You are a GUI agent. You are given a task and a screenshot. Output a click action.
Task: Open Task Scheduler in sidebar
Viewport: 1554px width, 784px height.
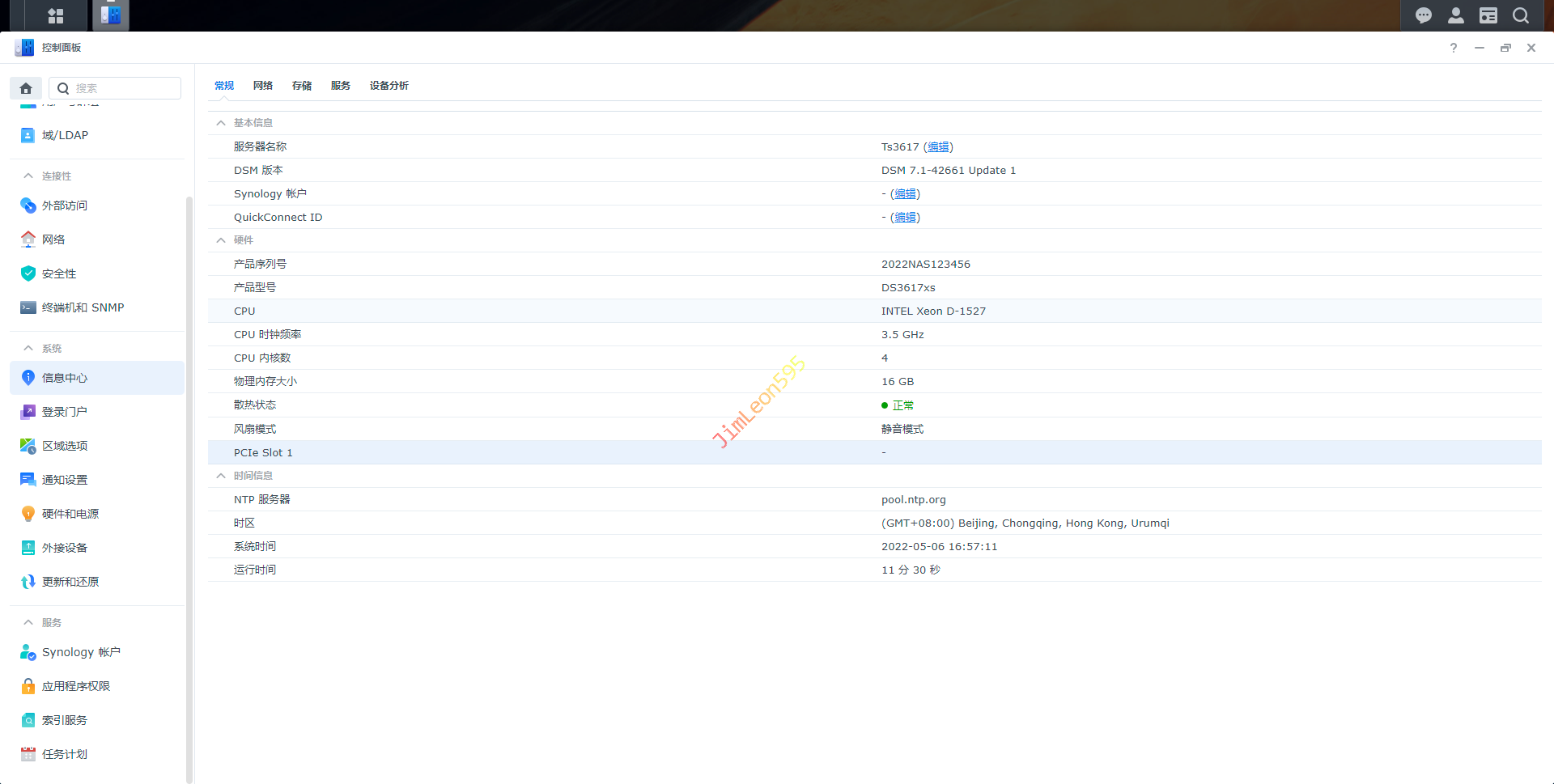coord(65,754)
